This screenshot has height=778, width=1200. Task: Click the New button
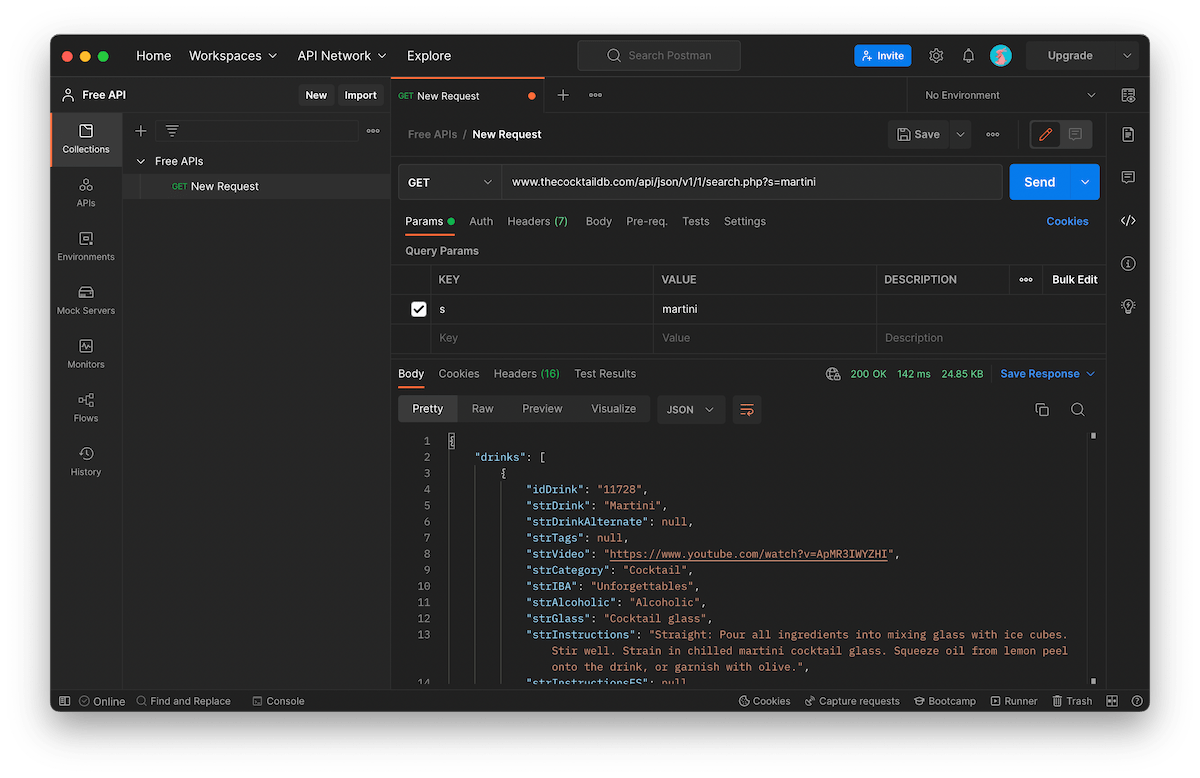pos(316,95)
